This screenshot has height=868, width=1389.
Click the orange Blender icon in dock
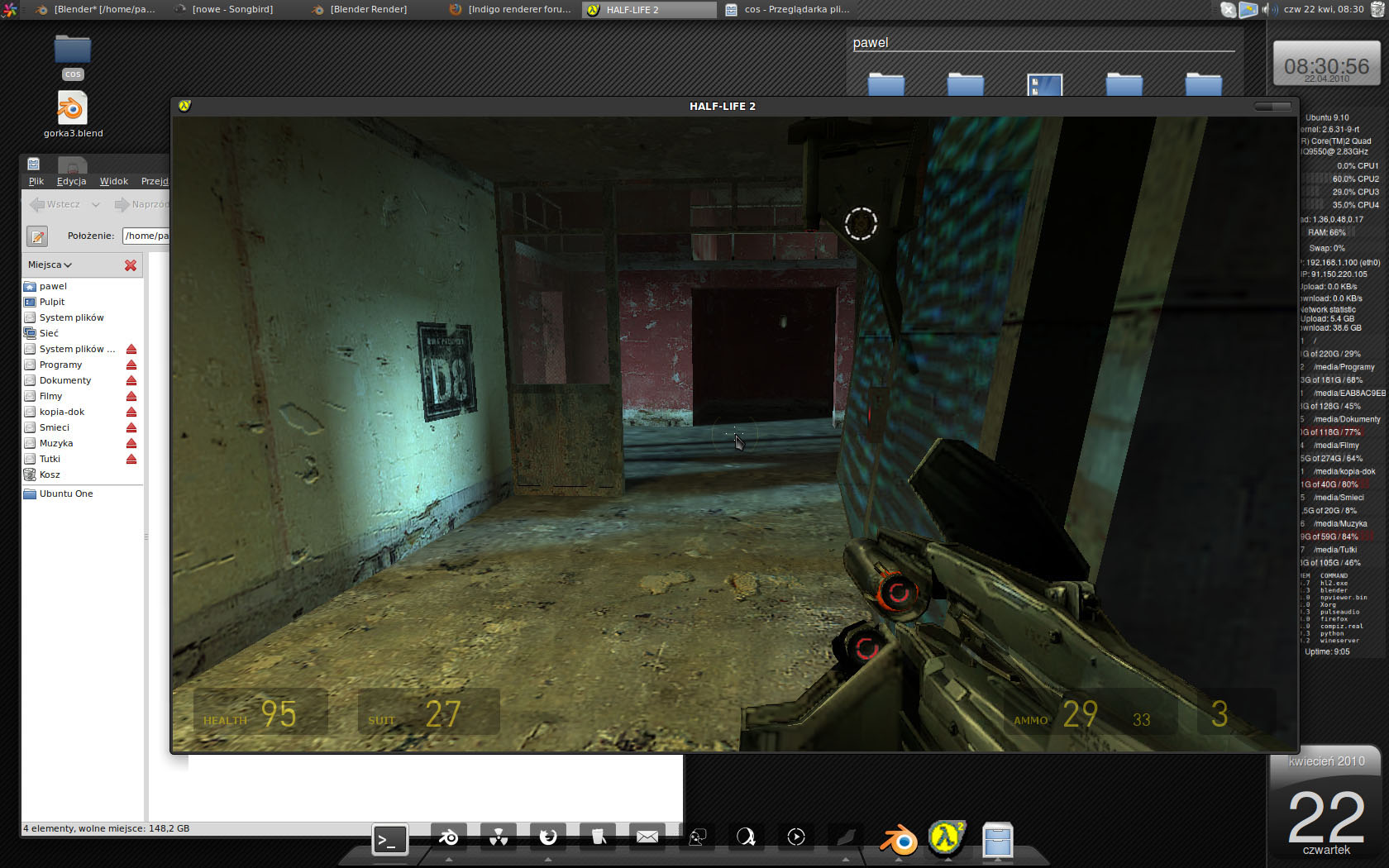(898, 840)
